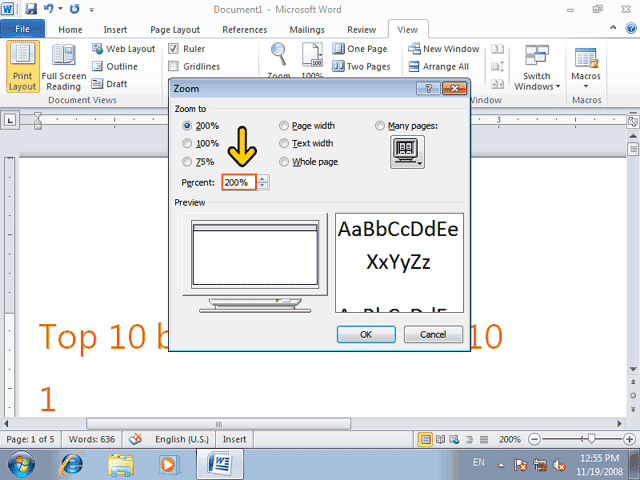Screen dimensions: 640x480
Task: Save the document using Quick Access toolbar
Action: pyautogui.click(x=31, y=9)
